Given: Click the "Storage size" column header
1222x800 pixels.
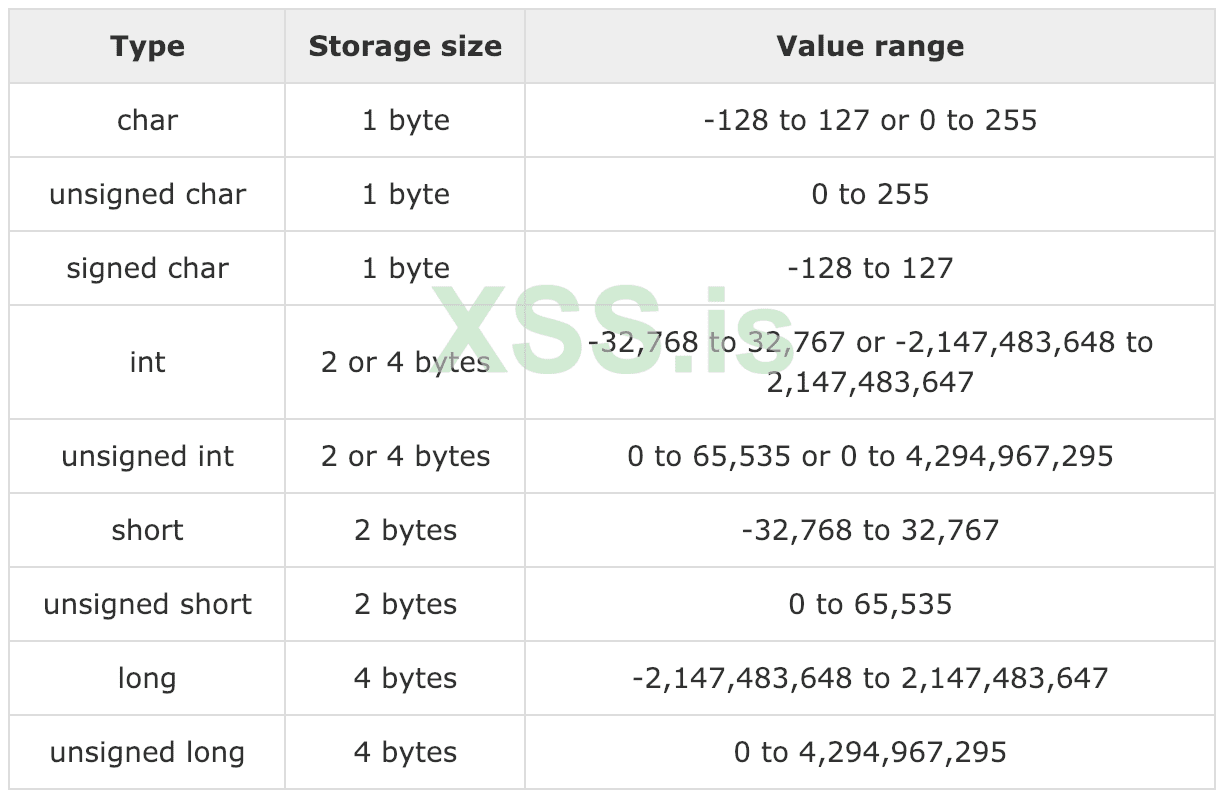Looking at the screenshot, I should pos(405,47).
